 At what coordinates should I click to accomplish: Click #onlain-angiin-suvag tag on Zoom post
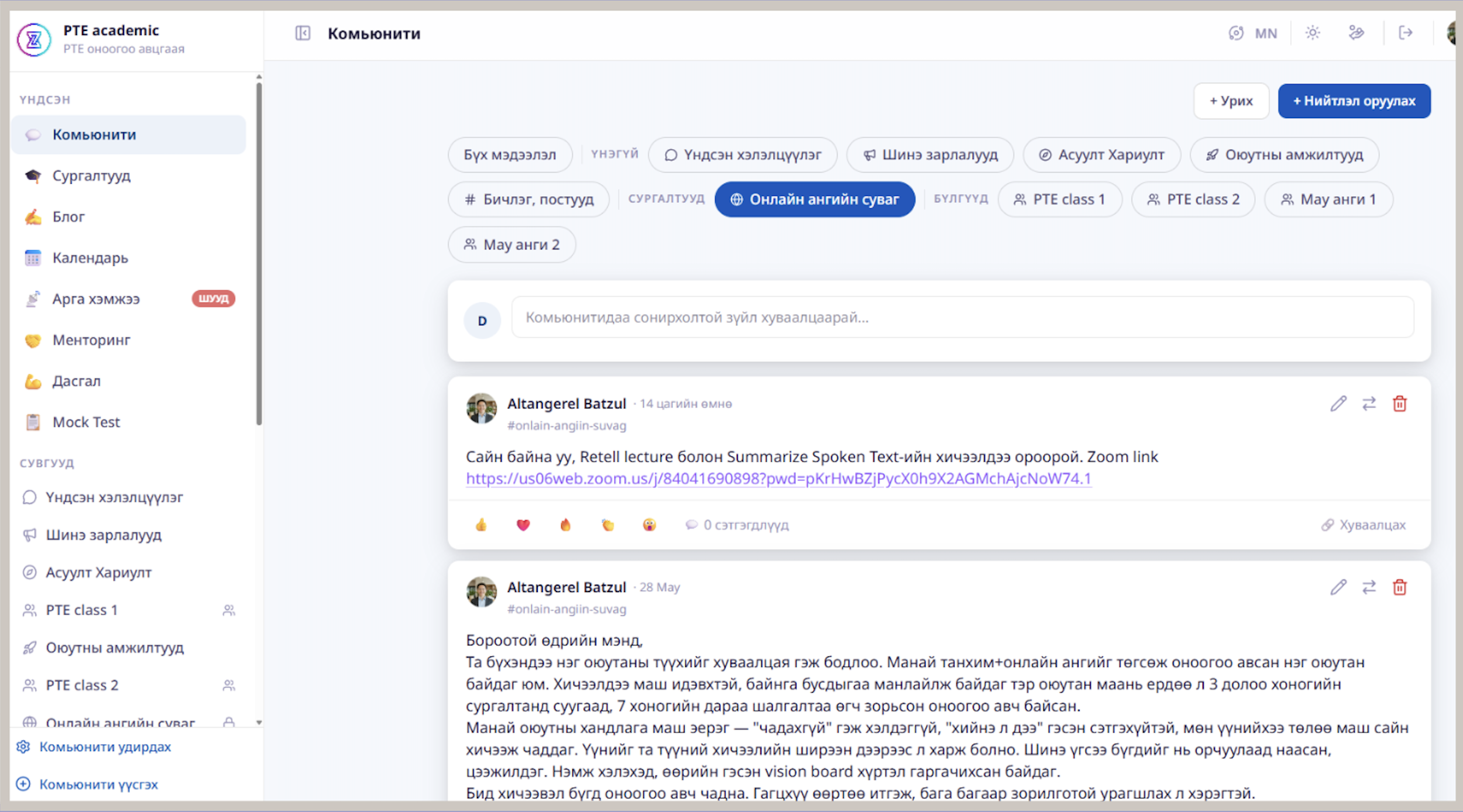coord(566,426)
